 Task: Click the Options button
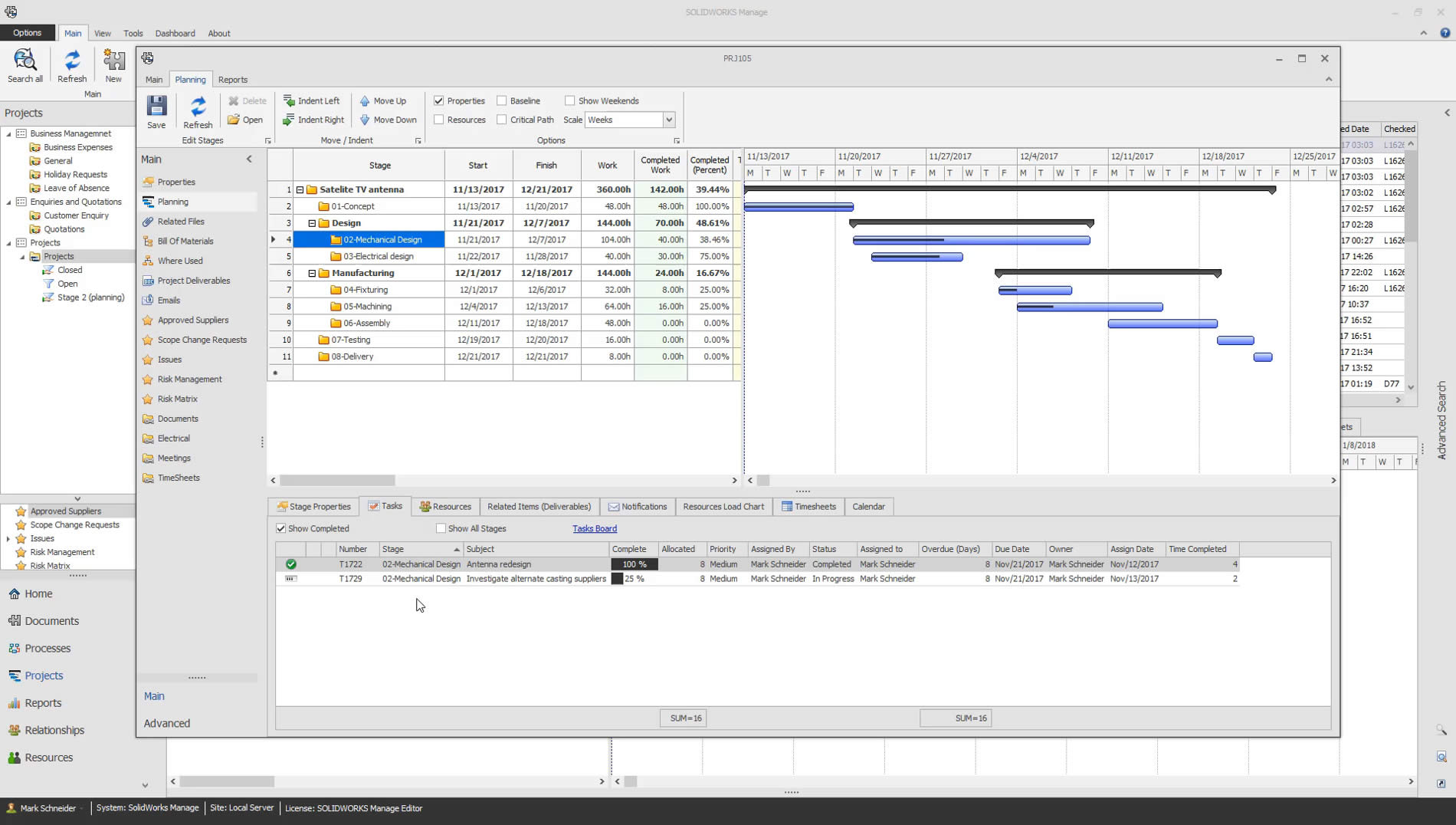[27, 33]
